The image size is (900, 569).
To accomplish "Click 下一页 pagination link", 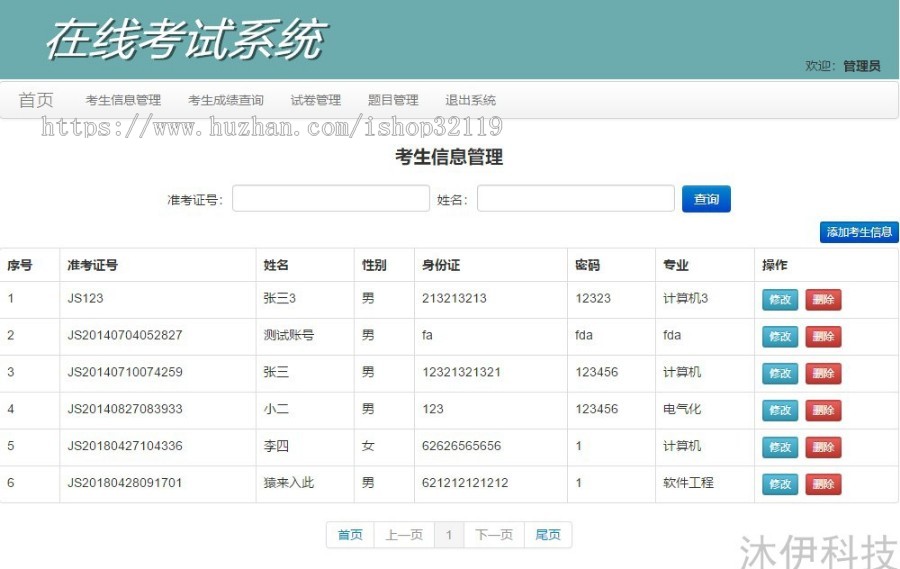I will pyautogui.click(x=494, y=535).
